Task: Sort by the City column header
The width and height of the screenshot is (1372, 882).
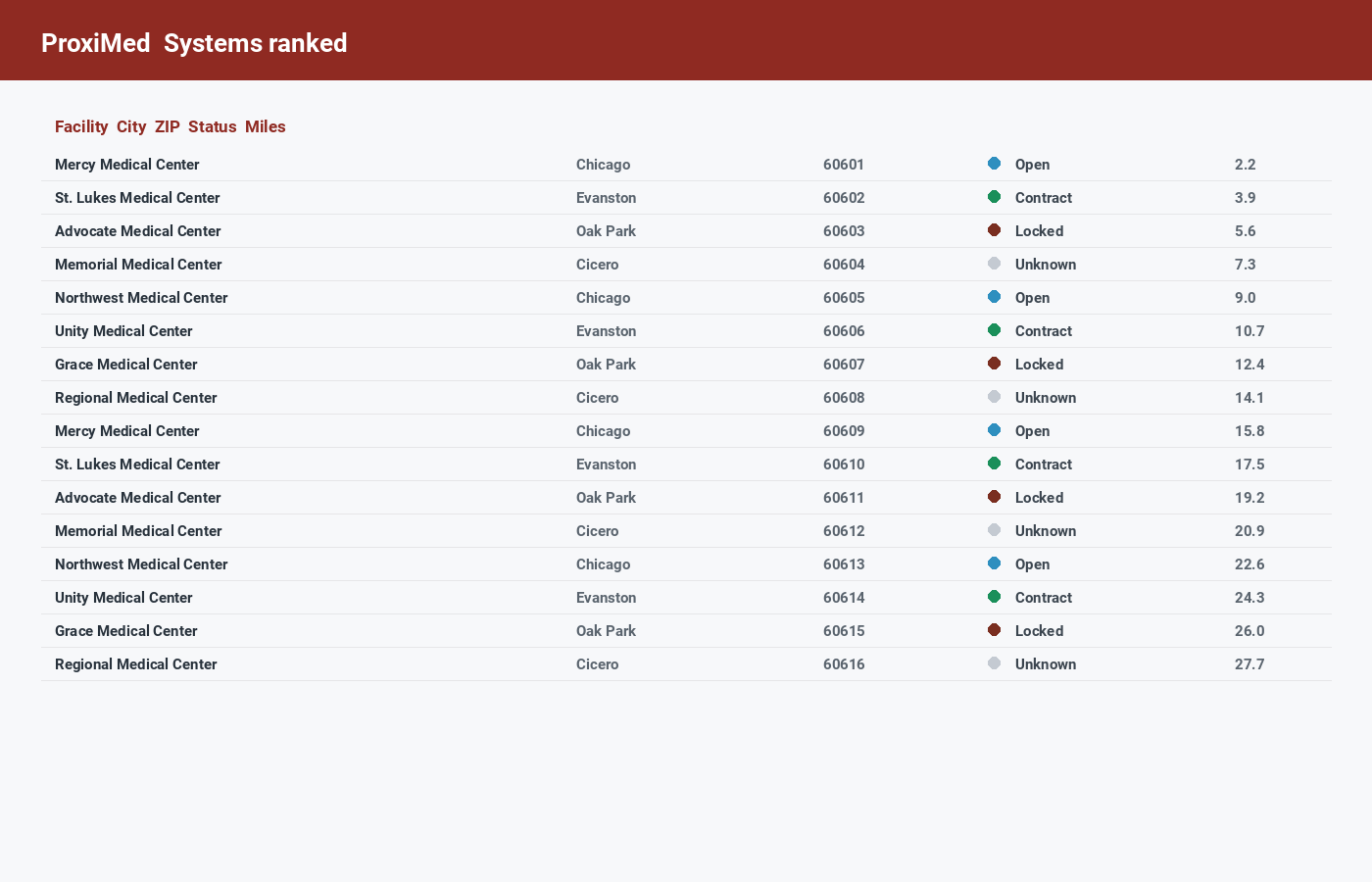Action: point(131,126)
